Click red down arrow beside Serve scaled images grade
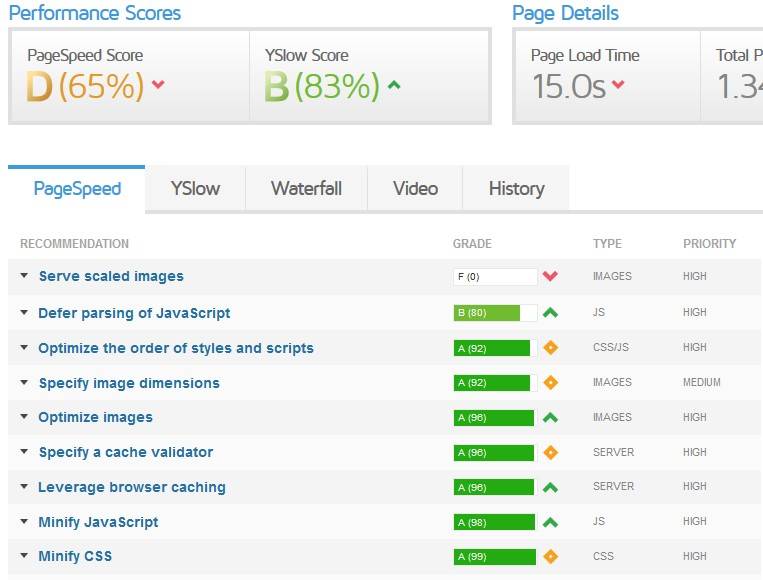Image resolution: width=763 pixels, height=580 pixels. 550,276
